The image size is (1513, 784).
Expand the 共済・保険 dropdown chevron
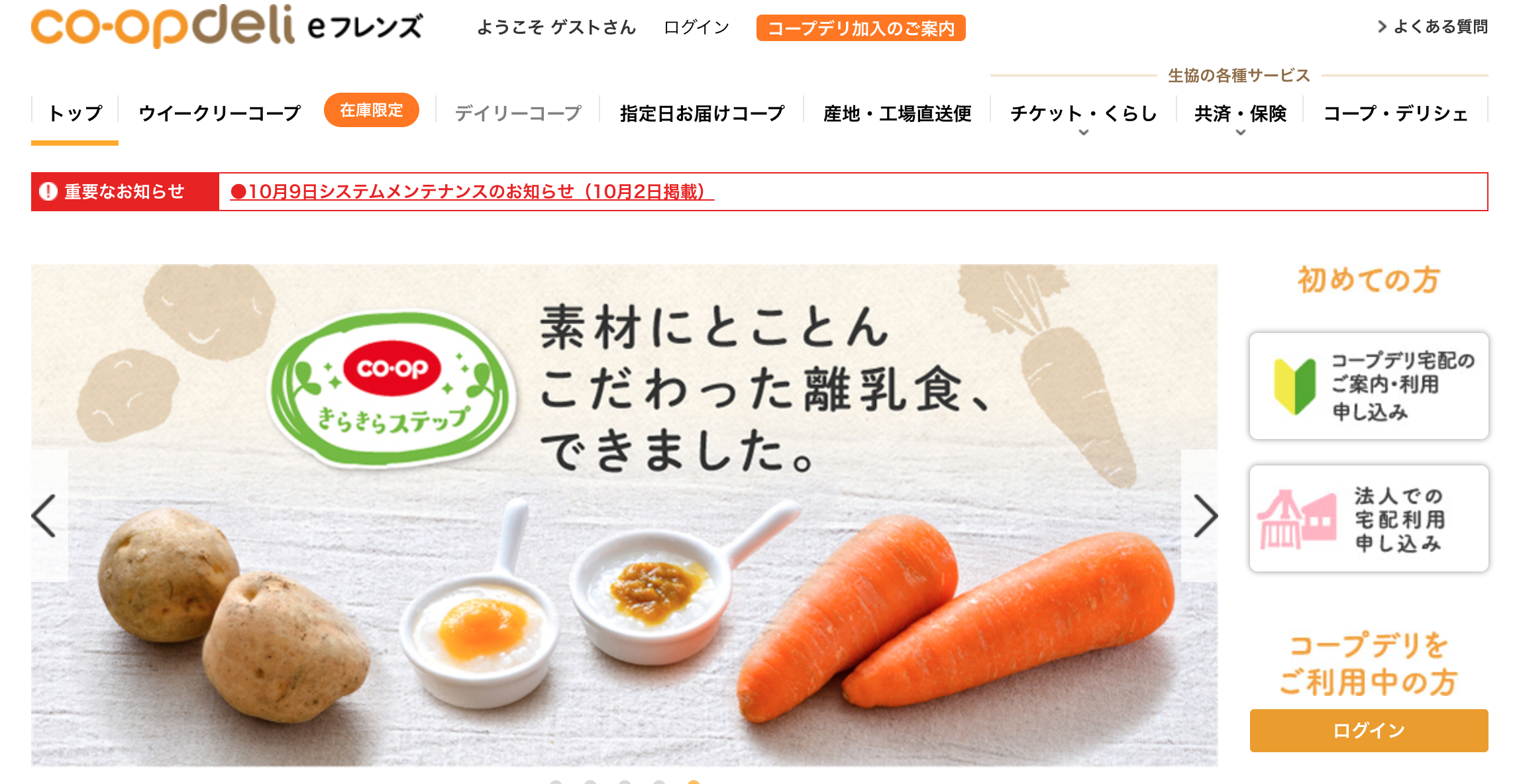click(1241, 132)
